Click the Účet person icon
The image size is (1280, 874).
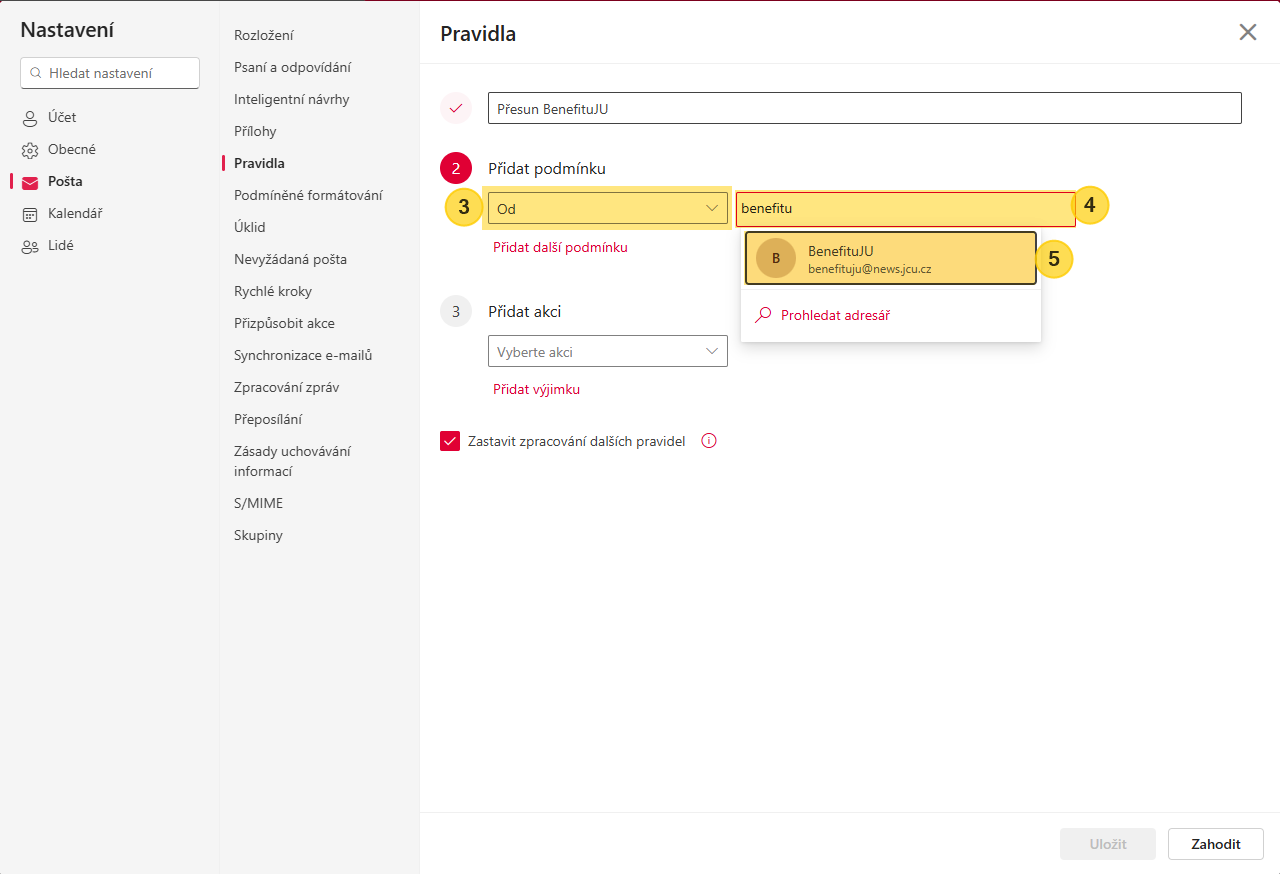point(30,118)
